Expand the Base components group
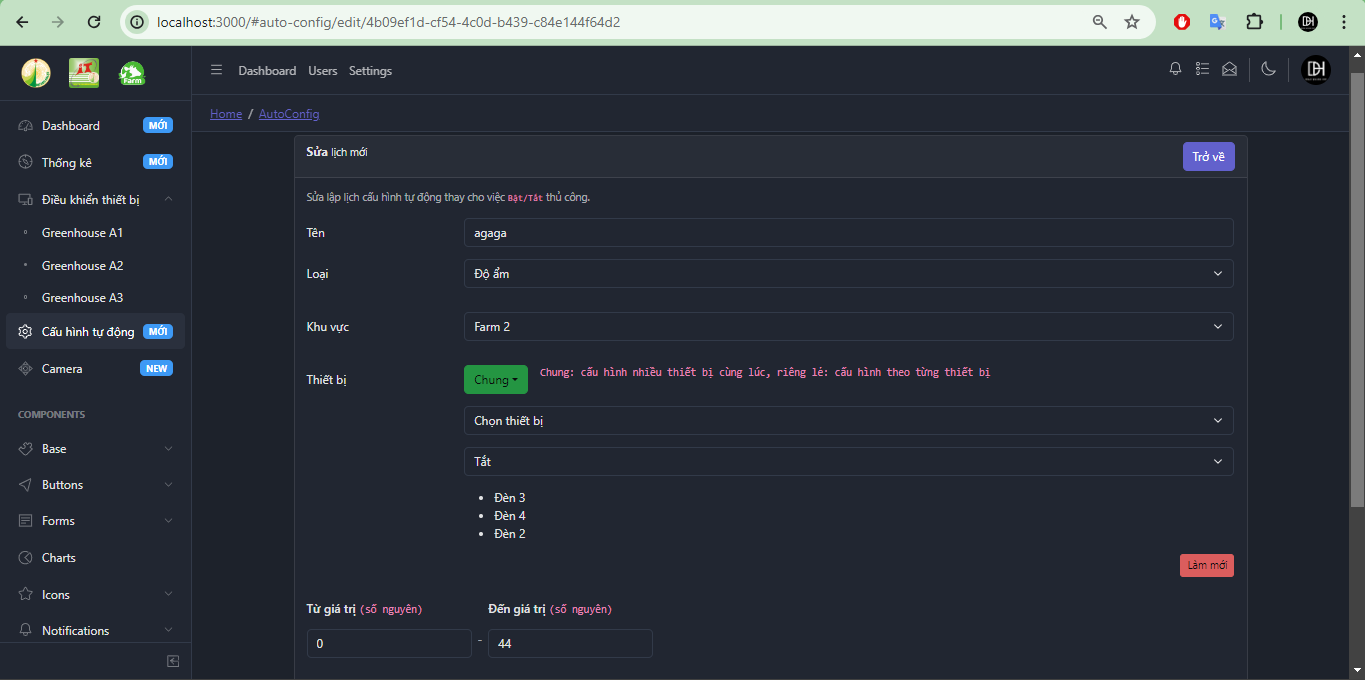This screenshot has height=680, width=1365. tap(168, 448)
